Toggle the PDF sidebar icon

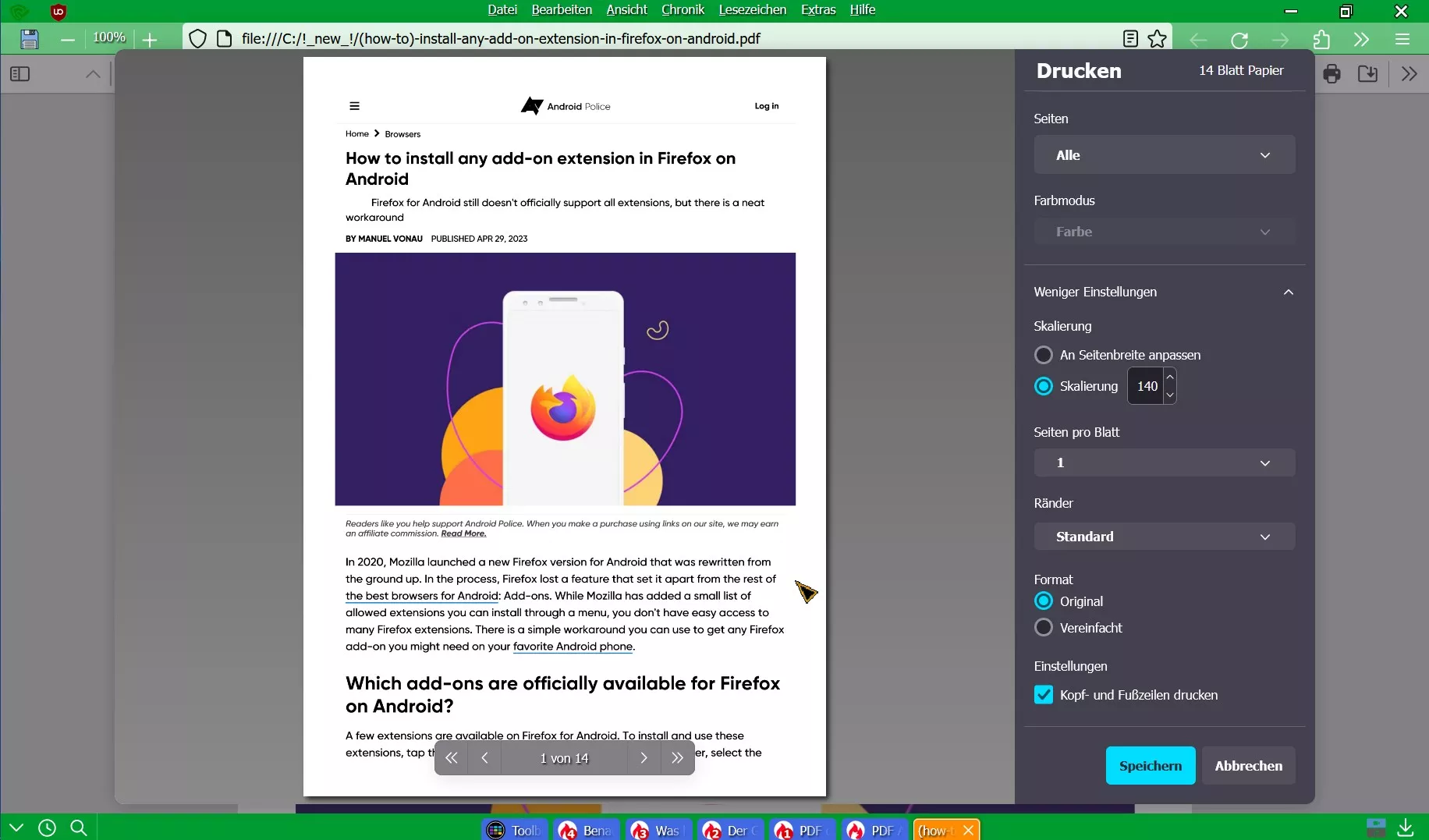pos(20,74)
